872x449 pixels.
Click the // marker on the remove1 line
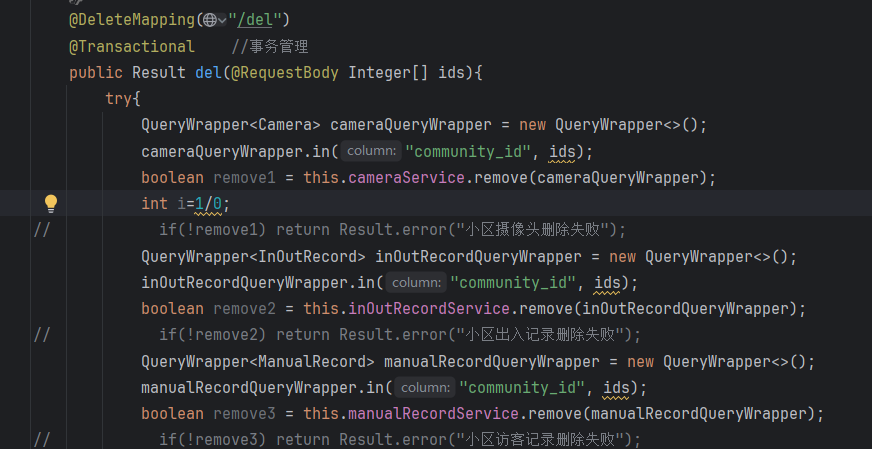[42, 230]
